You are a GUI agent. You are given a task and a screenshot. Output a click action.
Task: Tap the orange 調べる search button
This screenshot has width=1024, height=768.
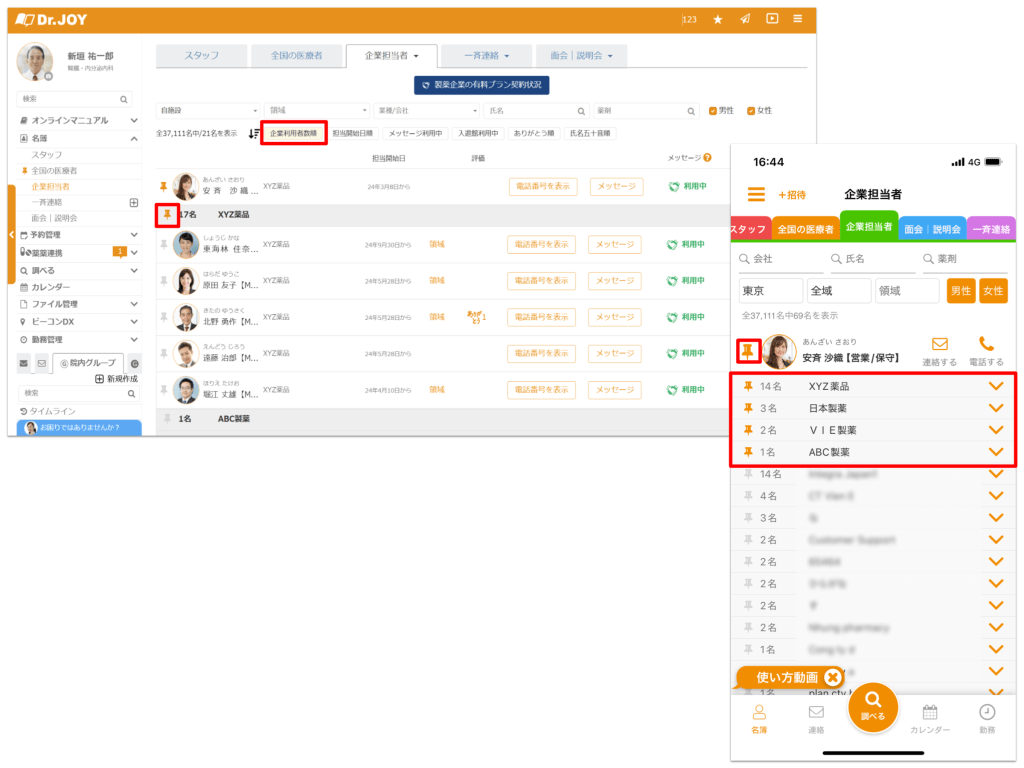point(872,708)
